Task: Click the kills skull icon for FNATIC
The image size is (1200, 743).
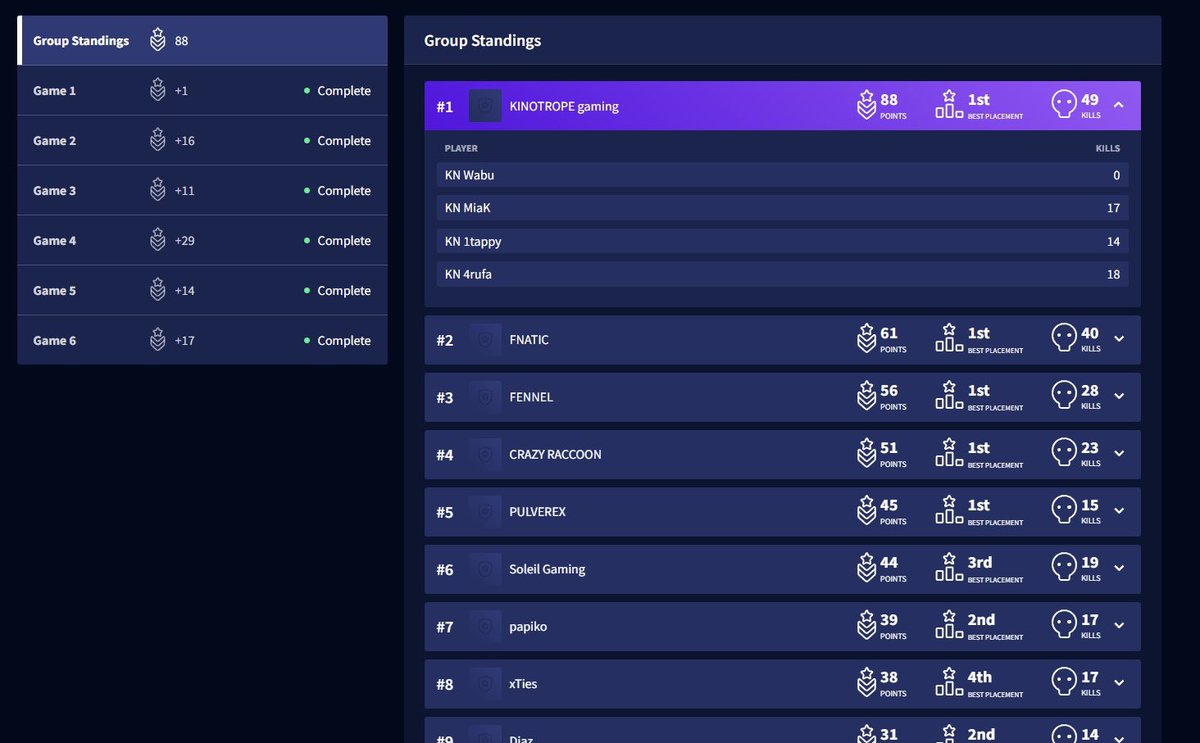Action: click(x=1064, y=339)
